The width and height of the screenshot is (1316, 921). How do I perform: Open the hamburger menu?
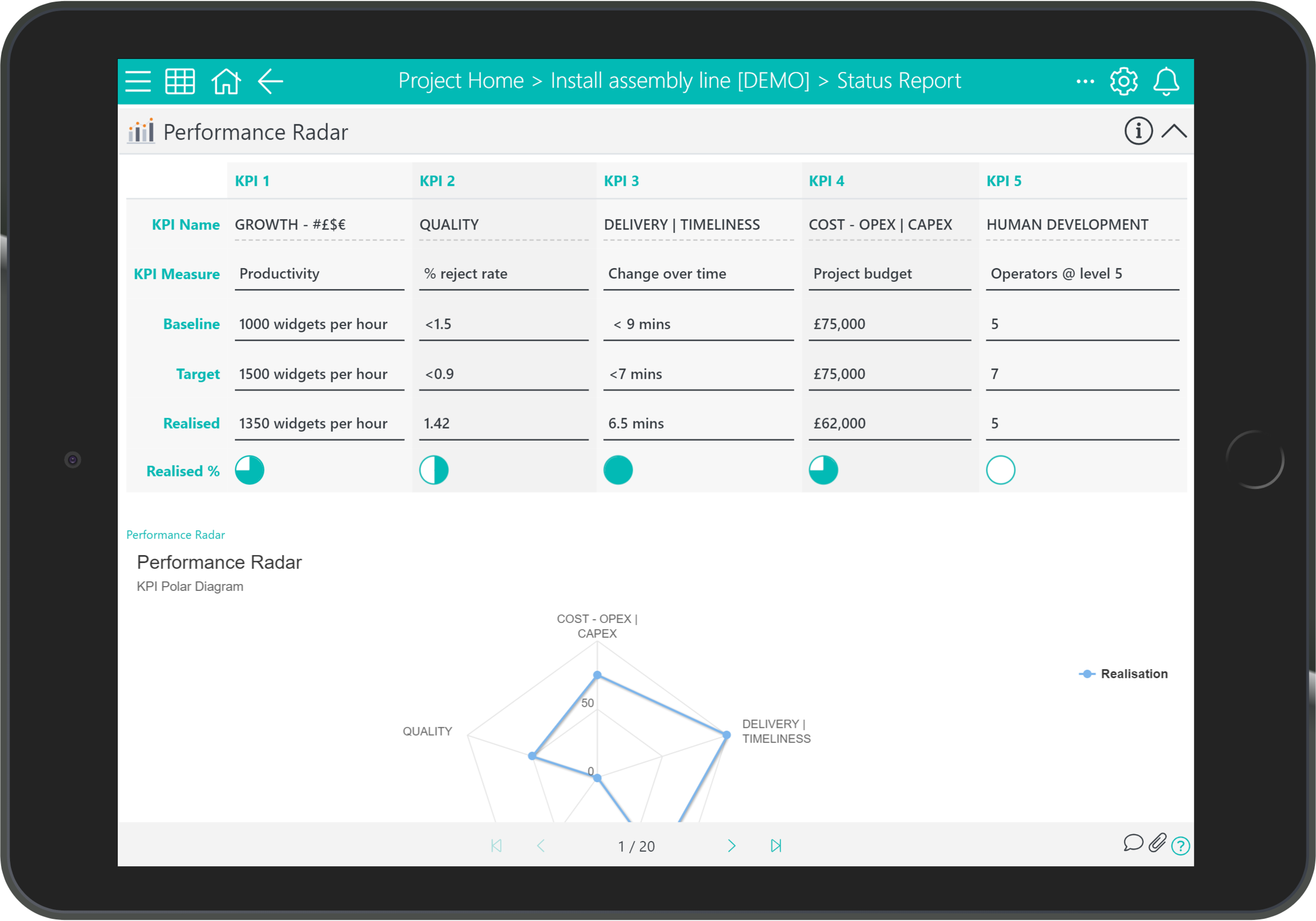(x=137, y=82)
